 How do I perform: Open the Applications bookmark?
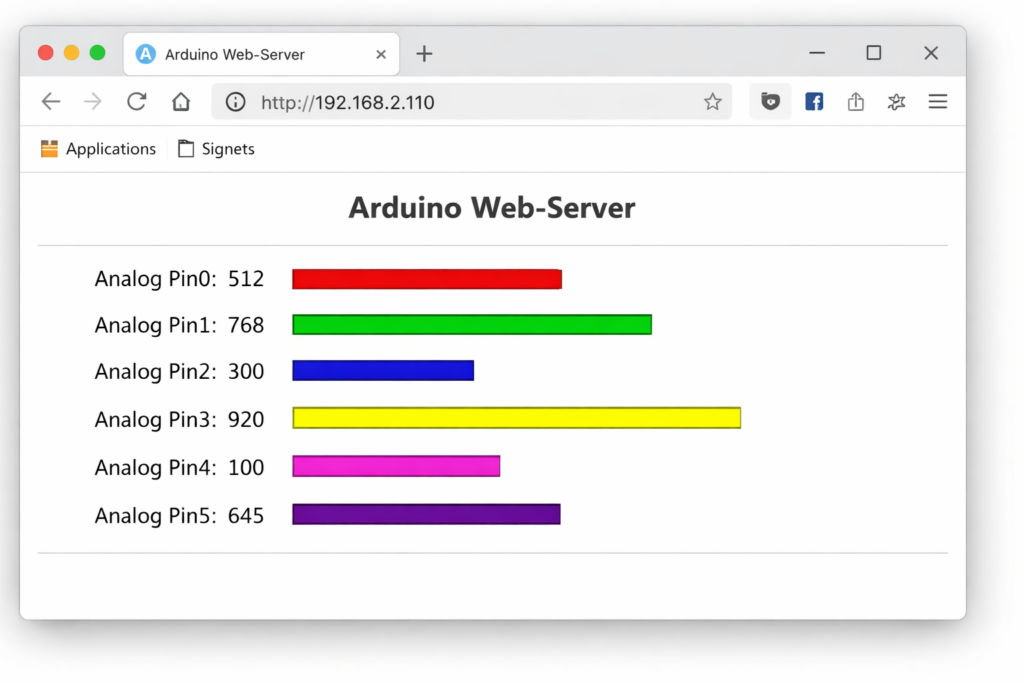tap(99, 149)
